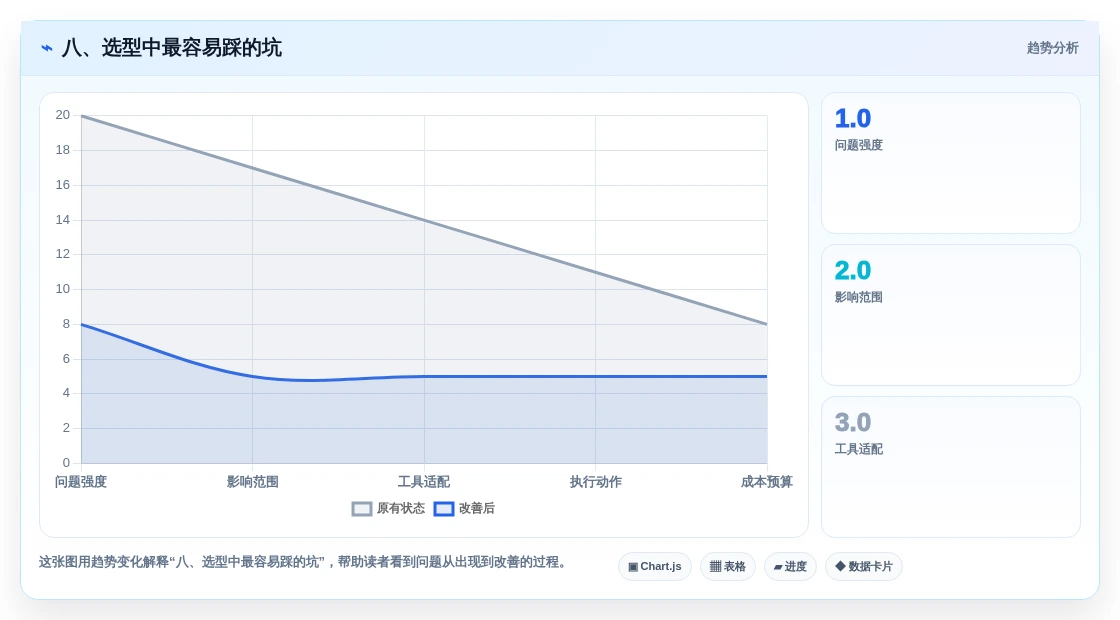The height and width of the screenshot is (620, 1120).
Task: Click the grid icon in 表格 tag
Action: [x=715, y=566]
